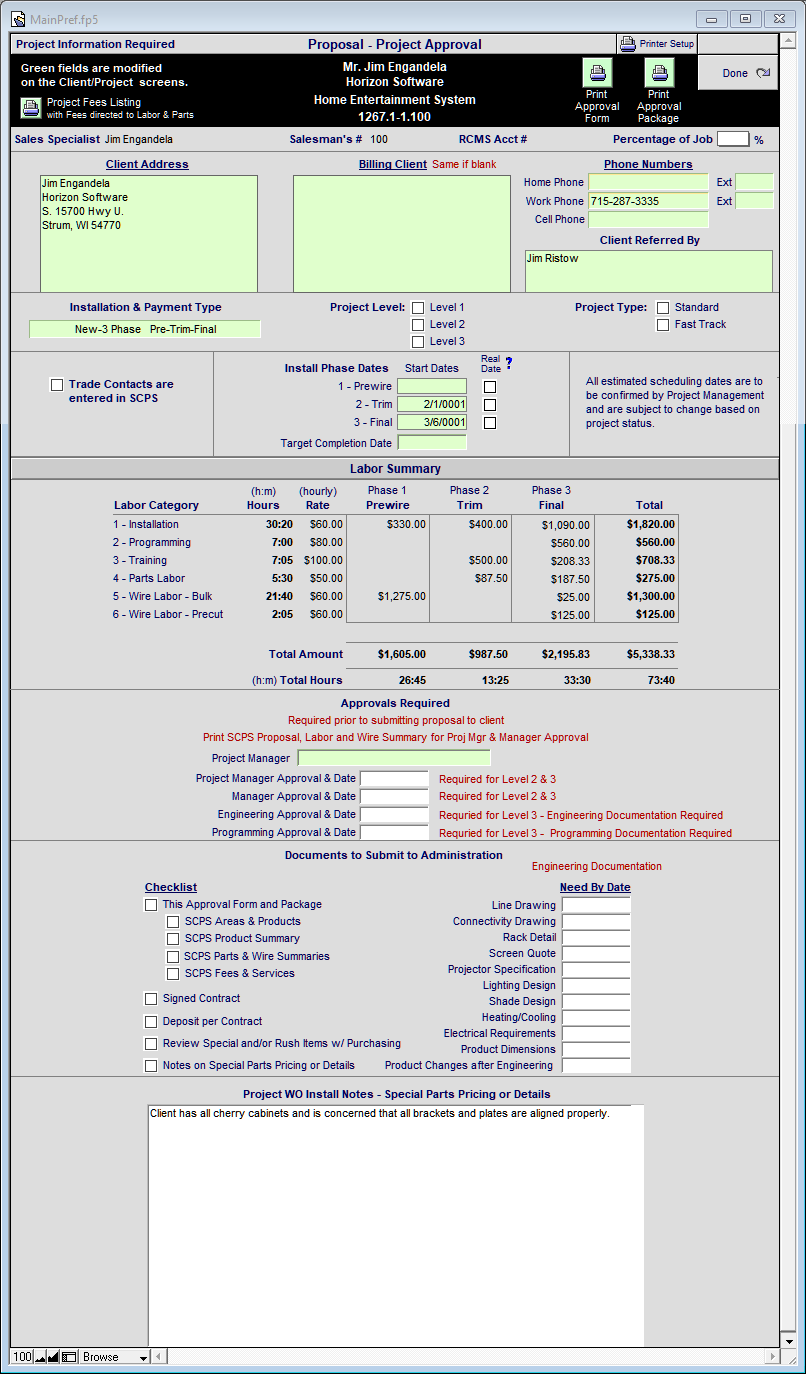Click the Final start date field
The height and width of the screenshot is (1374, 806).
(432, 422)
